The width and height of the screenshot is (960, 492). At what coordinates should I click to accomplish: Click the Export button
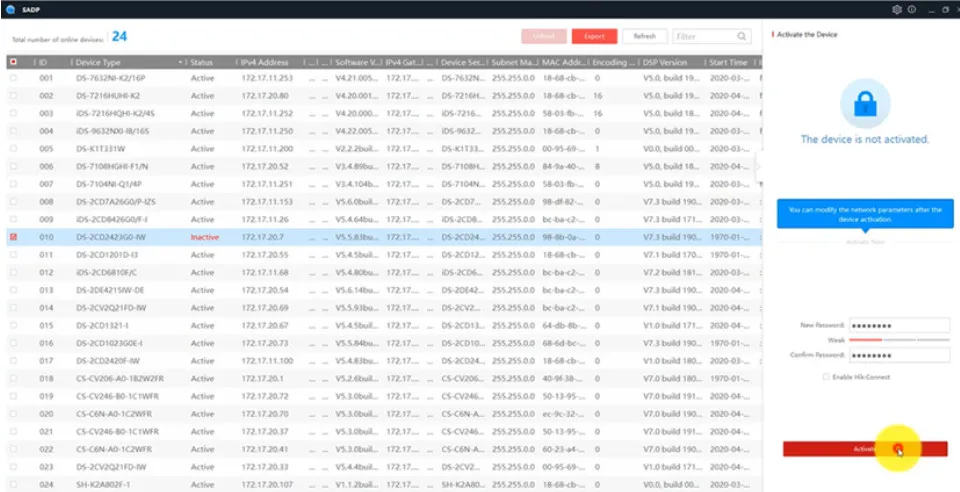594,36
